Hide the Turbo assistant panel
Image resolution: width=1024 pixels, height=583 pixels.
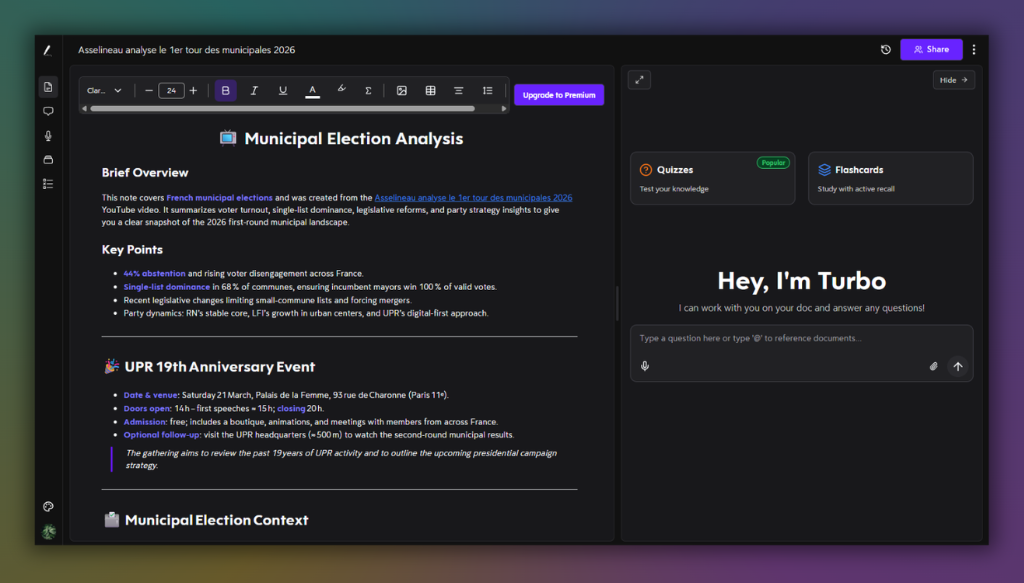point(953,79)
